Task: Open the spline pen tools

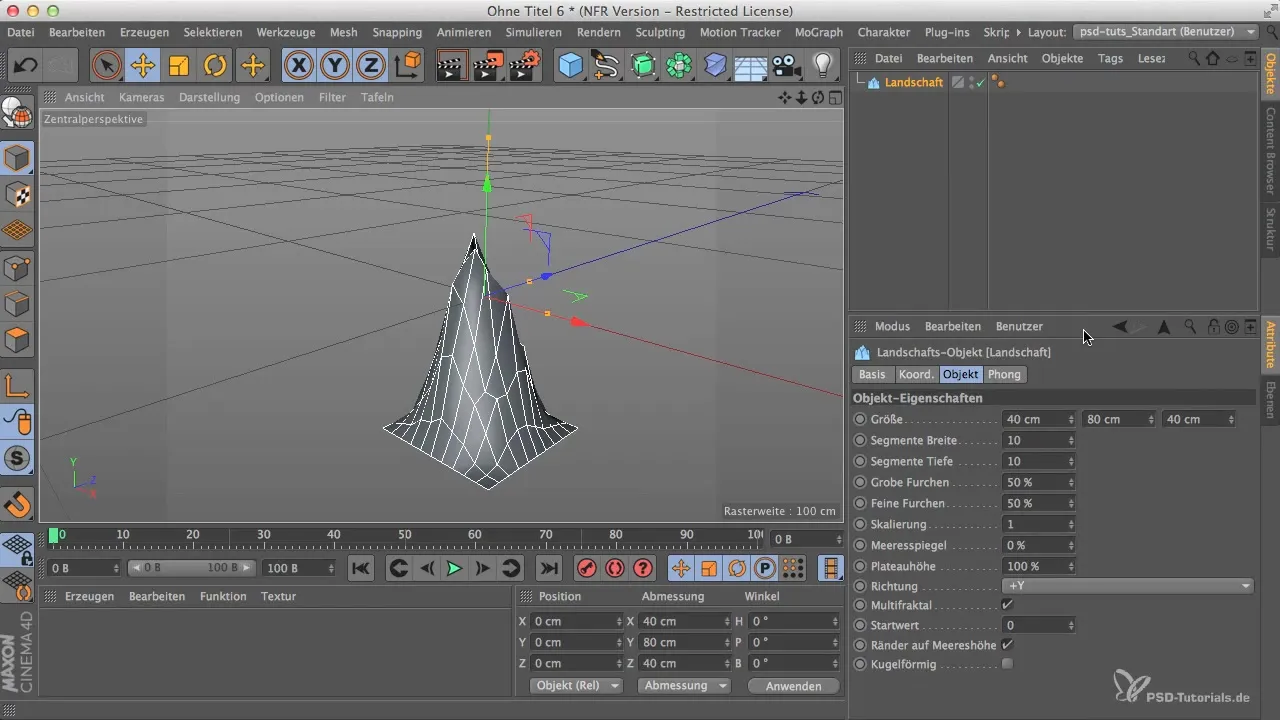Action: [606, 66]
